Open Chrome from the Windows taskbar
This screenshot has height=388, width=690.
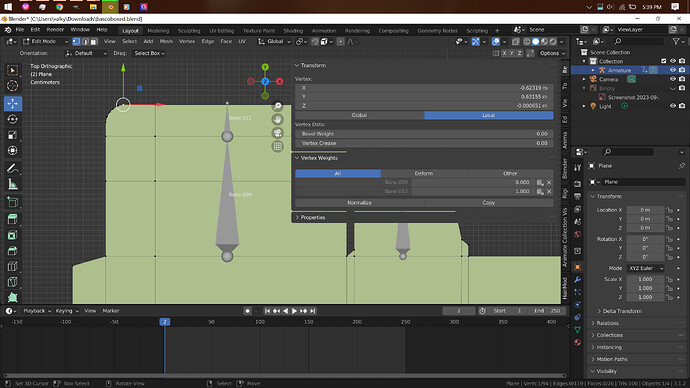[59, 7]
